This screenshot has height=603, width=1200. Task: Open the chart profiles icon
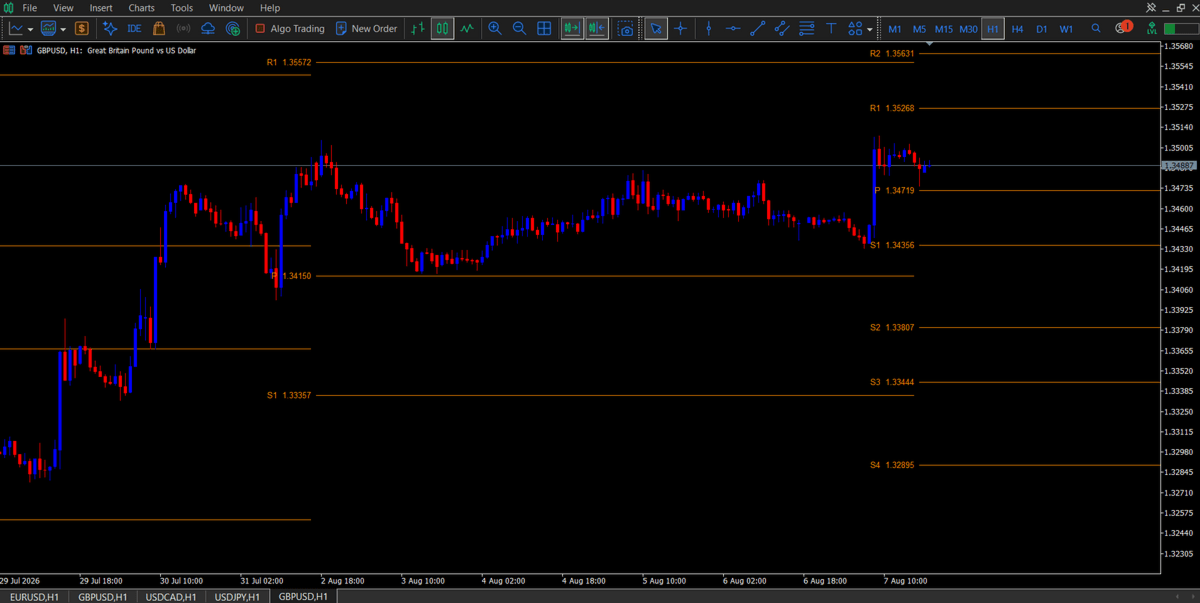click(x=48, y=29)
